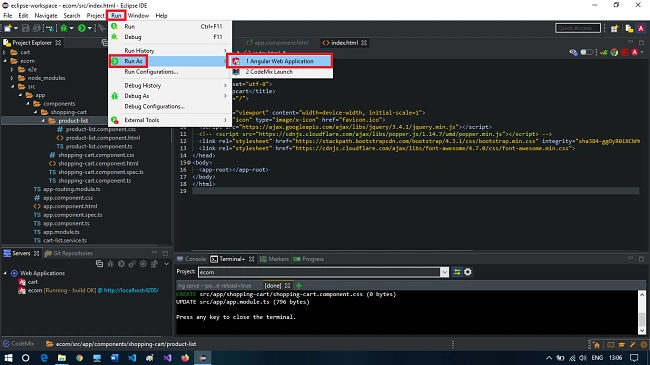650x365 pixels.
Task: Select 1 Angular Web Application
Action: [280, 61]
